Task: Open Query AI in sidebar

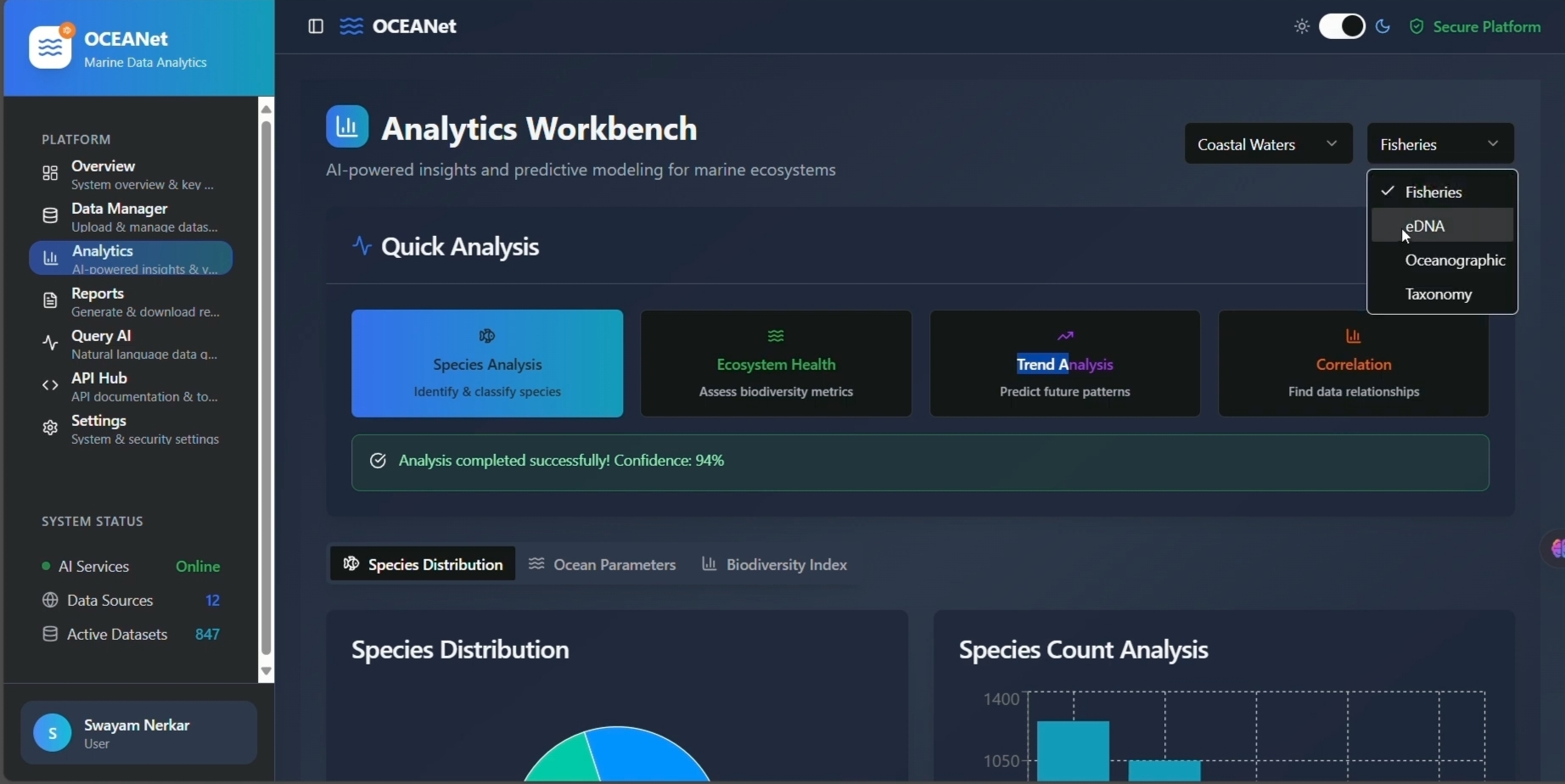Action: tap(131, 344)
